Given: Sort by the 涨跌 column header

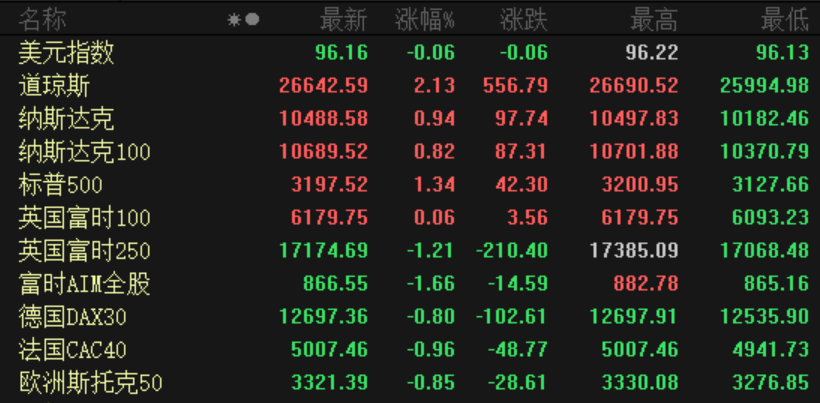Looking at the screenshot, I should [x=523, y=19].
